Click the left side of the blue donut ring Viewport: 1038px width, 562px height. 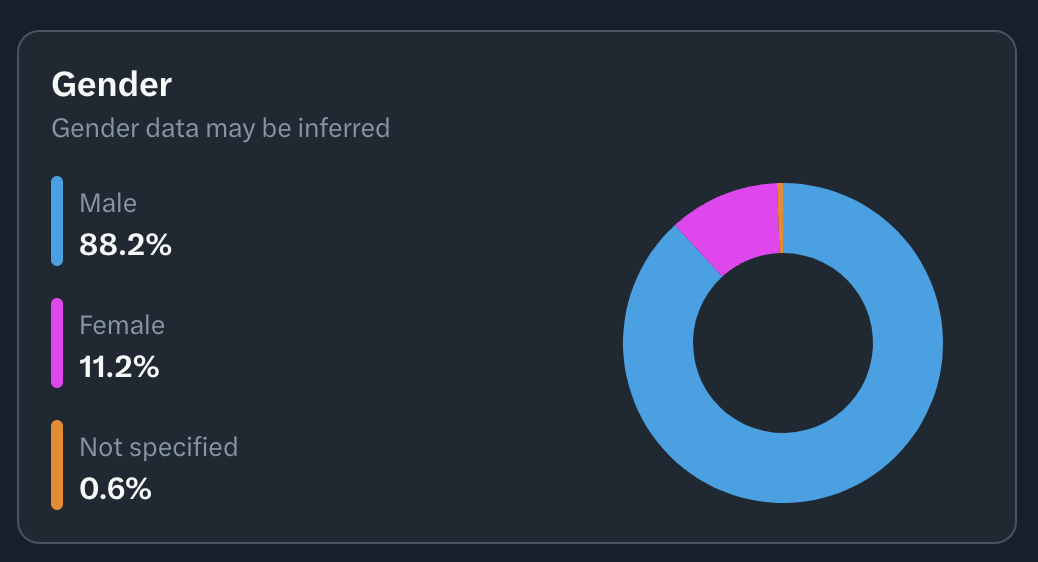[658, 343]
